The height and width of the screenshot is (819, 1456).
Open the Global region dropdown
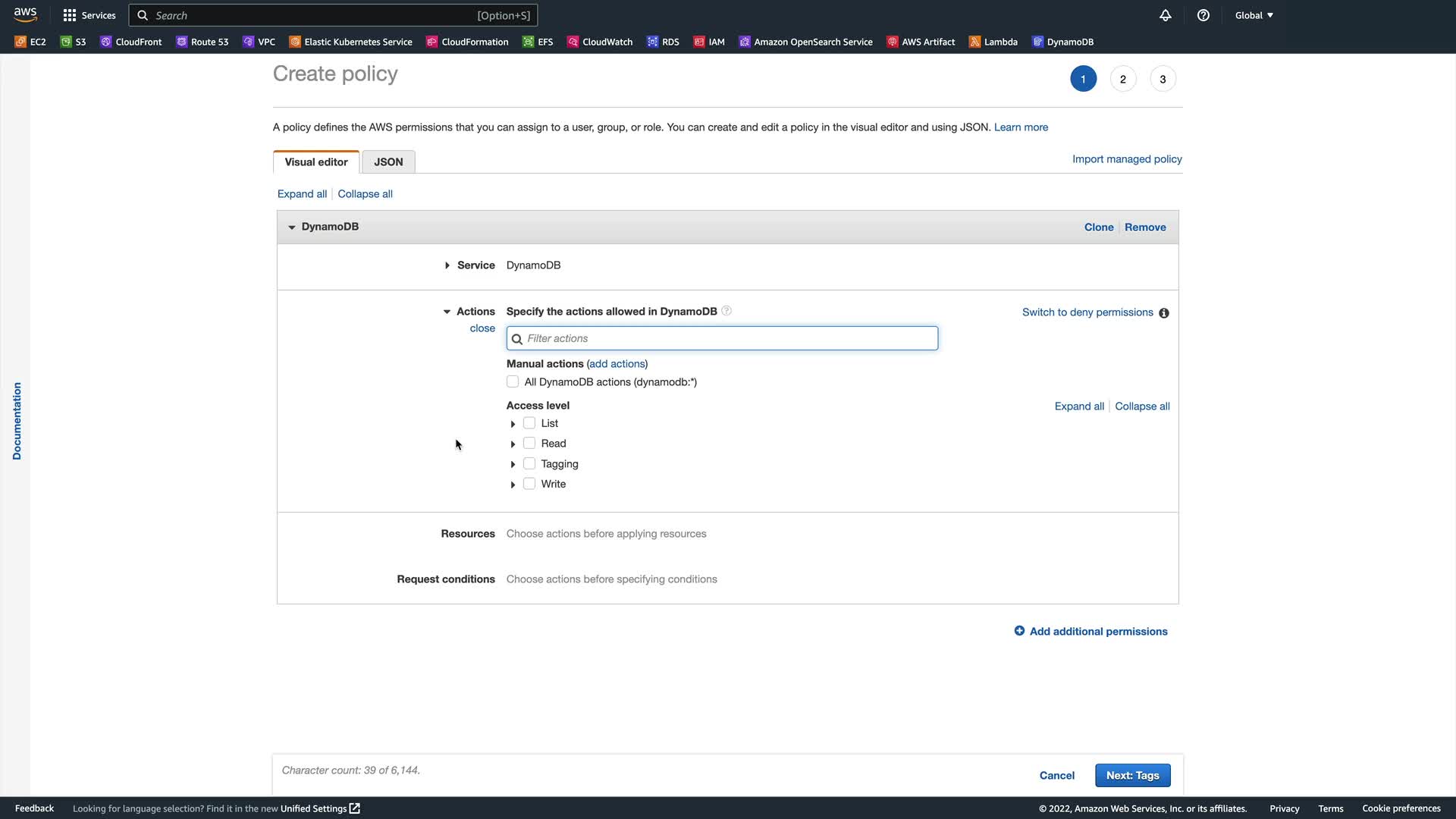1254,15
